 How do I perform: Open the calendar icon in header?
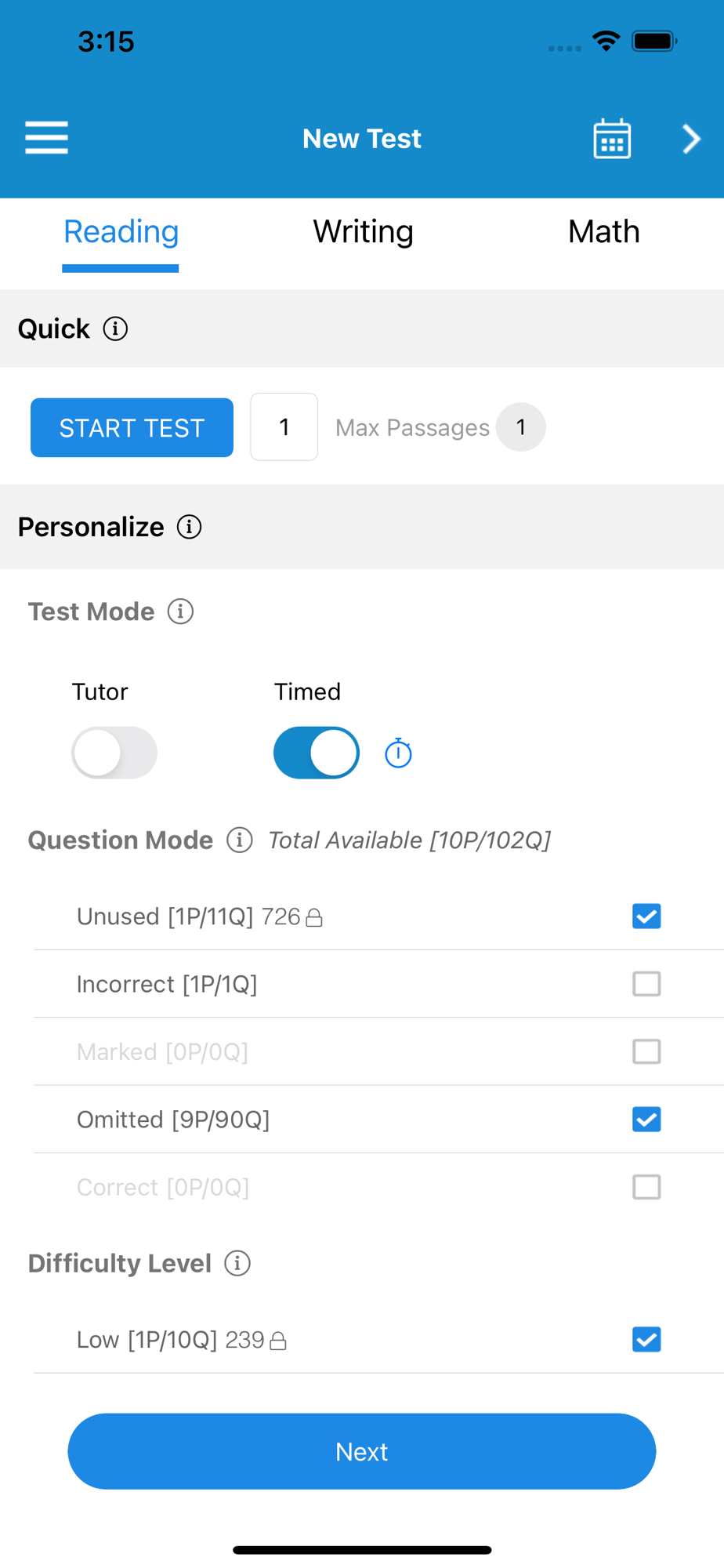tap(612, 140)
